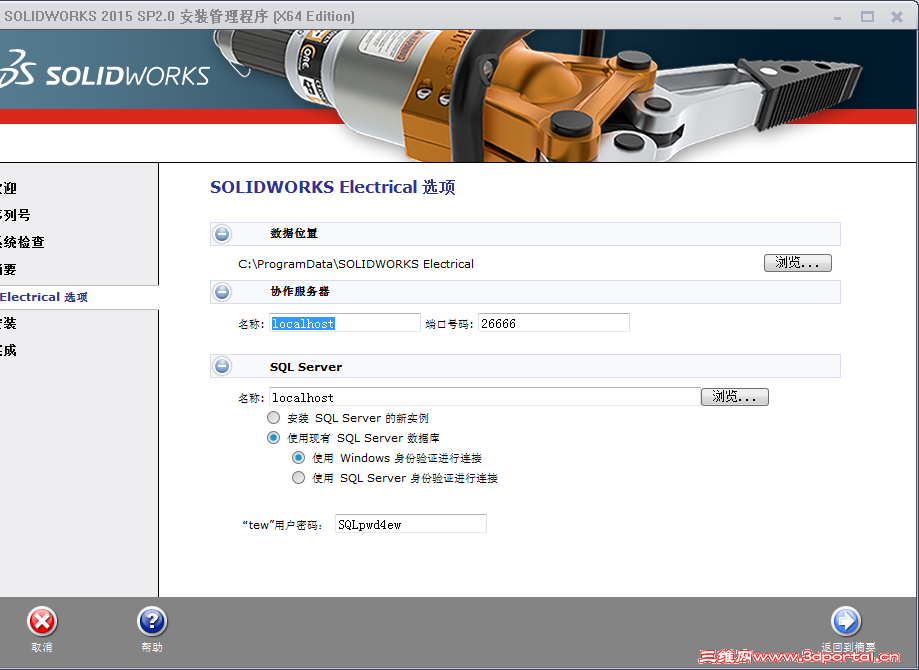This screenshot has width=919, height=670.
Task: Select the 序列号 sidebar step
Action: coord(15,215)
